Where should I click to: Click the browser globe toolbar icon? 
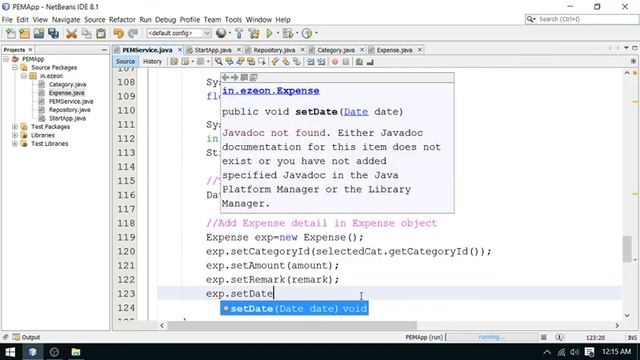coord(221,33)
